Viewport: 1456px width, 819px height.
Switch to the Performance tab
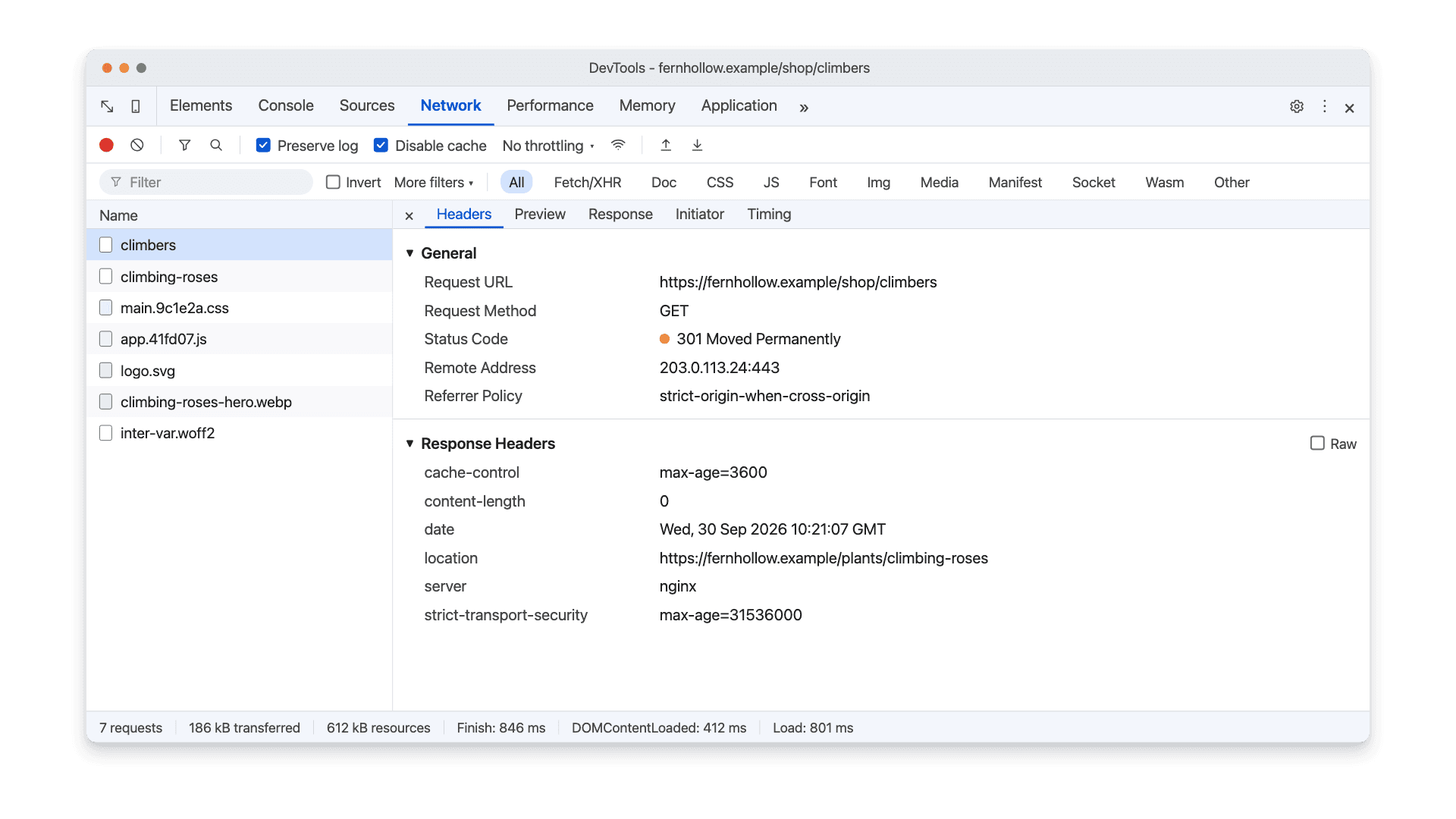tap(550, 105)
